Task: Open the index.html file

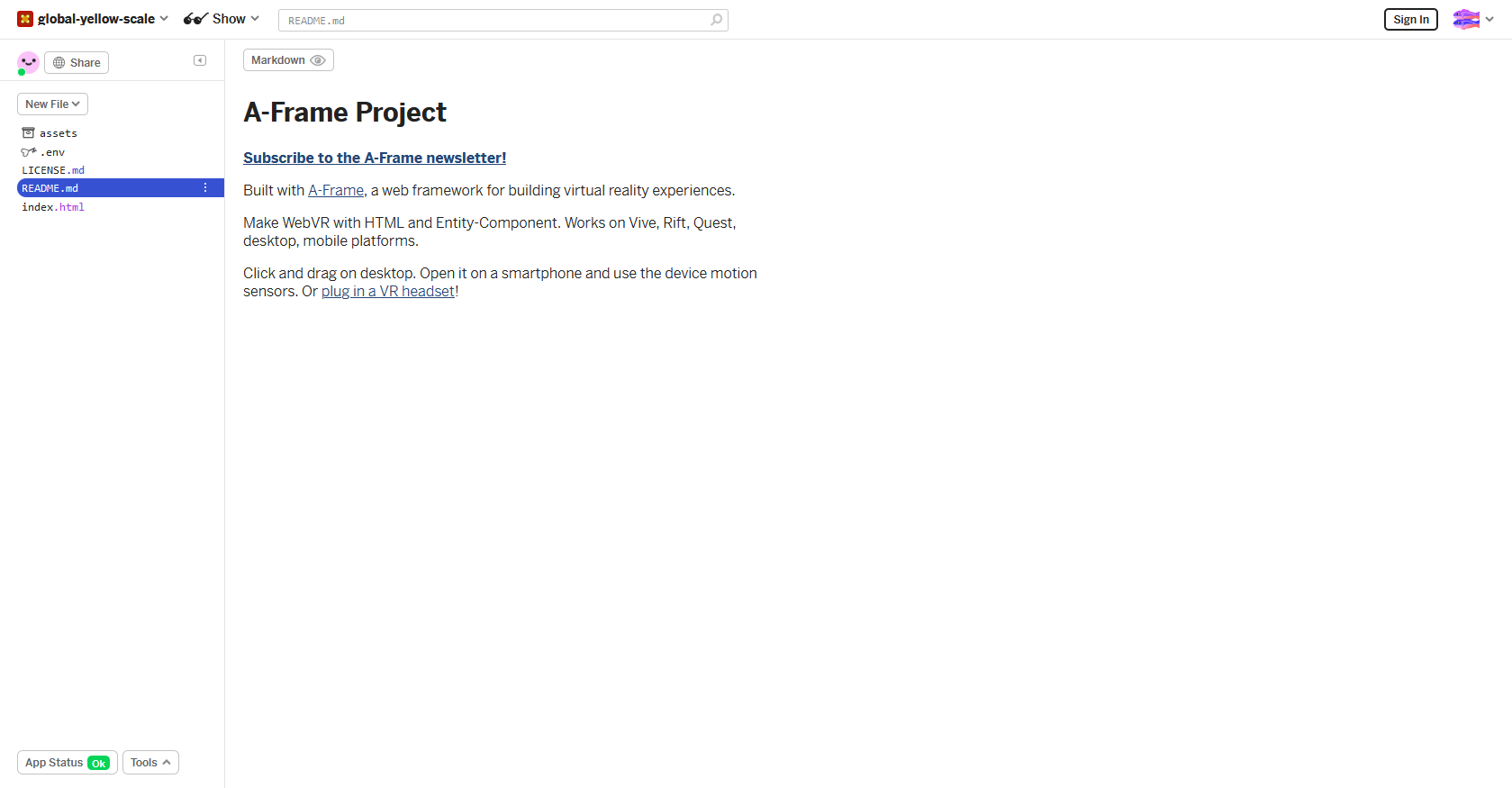Action: click(53, 207)
